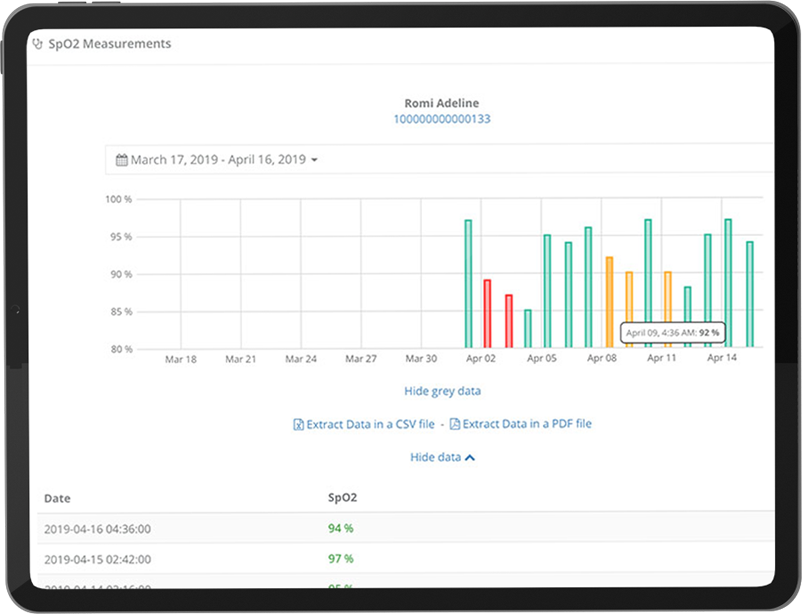Open the date range dropdown caret

[x=314, y=160]
